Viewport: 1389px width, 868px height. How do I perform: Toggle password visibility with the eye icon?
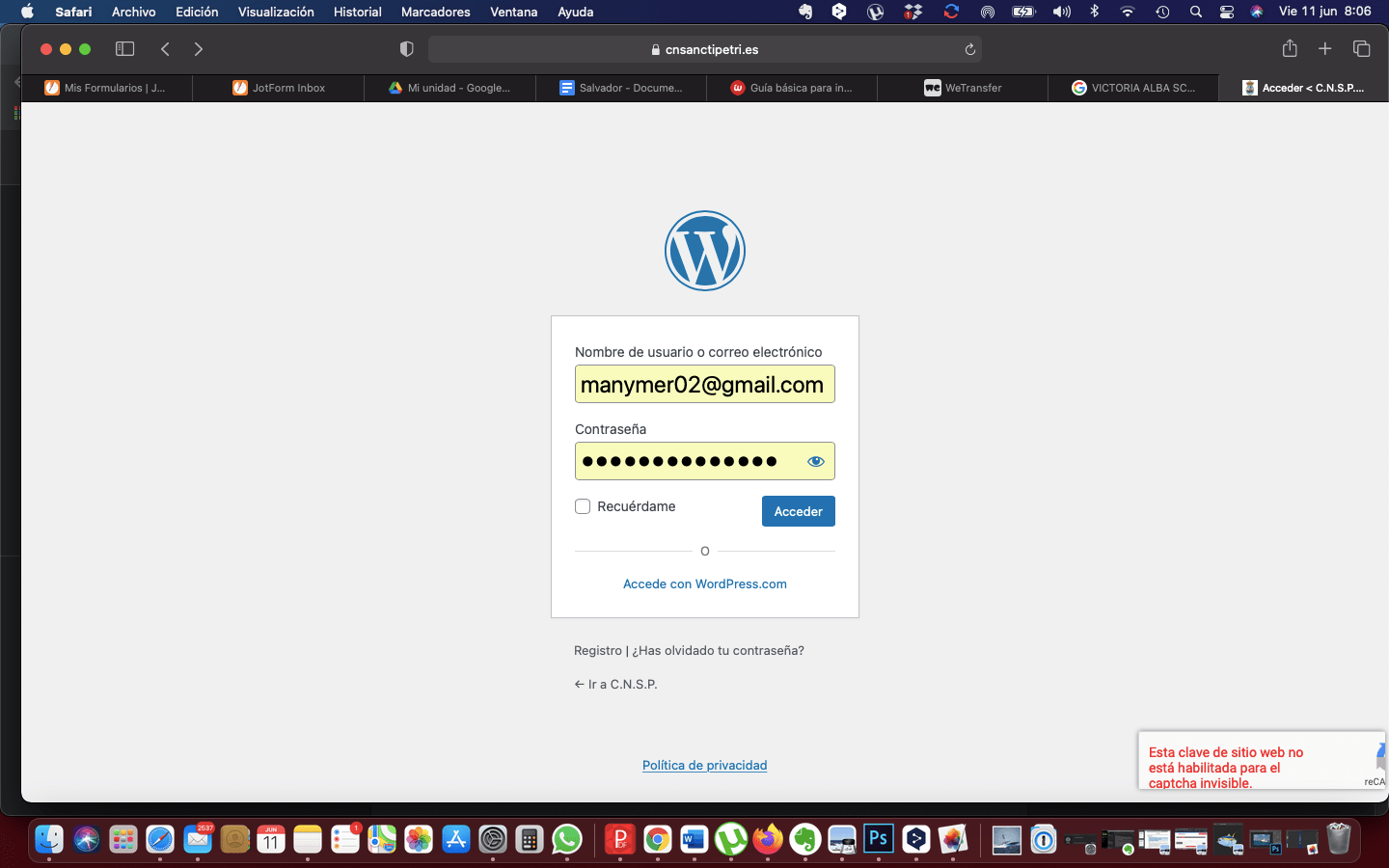tap(816, 461)
